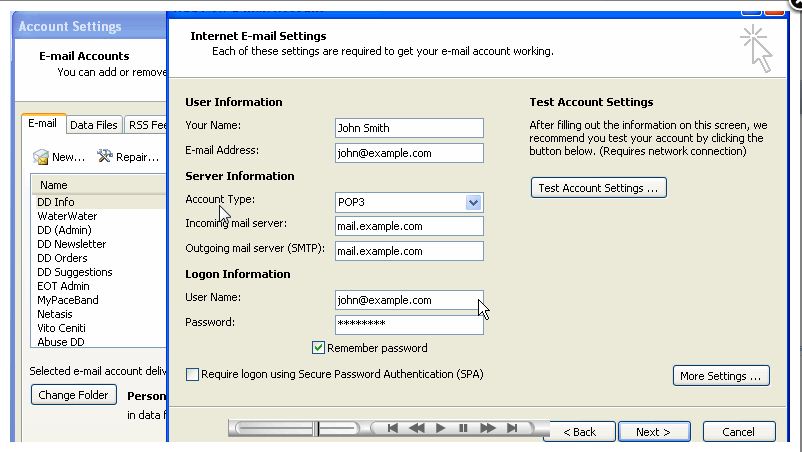Viewport: 802px width, 452px height.
Task: Open More Settings dialog
Action: [x=721, y=376]
